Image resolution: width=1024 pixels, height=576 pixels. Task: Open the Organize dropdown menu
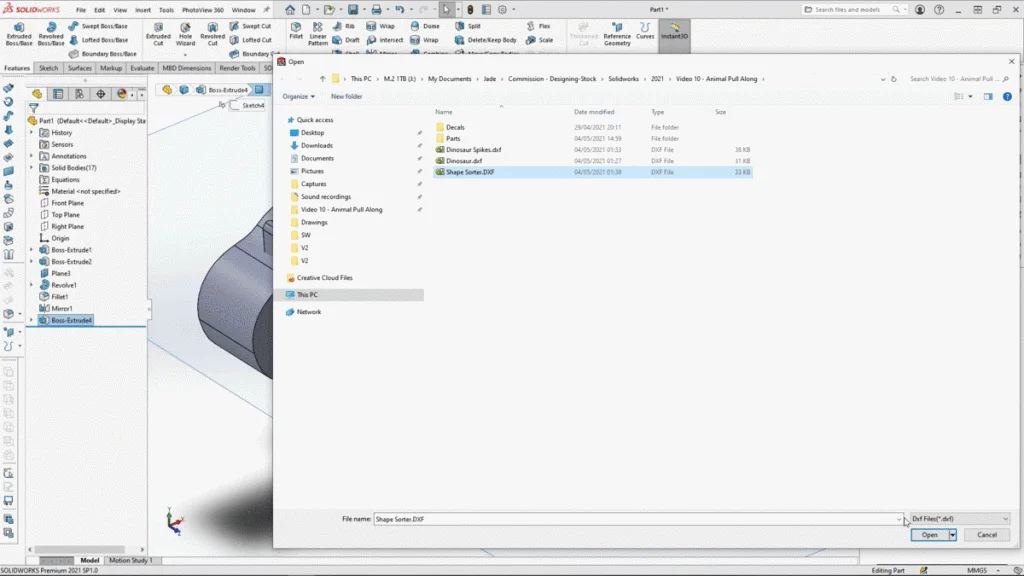pos(297,96)
